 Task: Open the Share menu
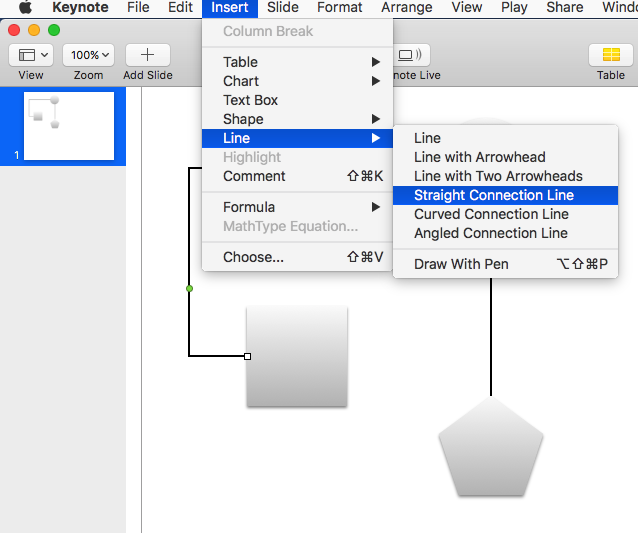coord(565,7)
